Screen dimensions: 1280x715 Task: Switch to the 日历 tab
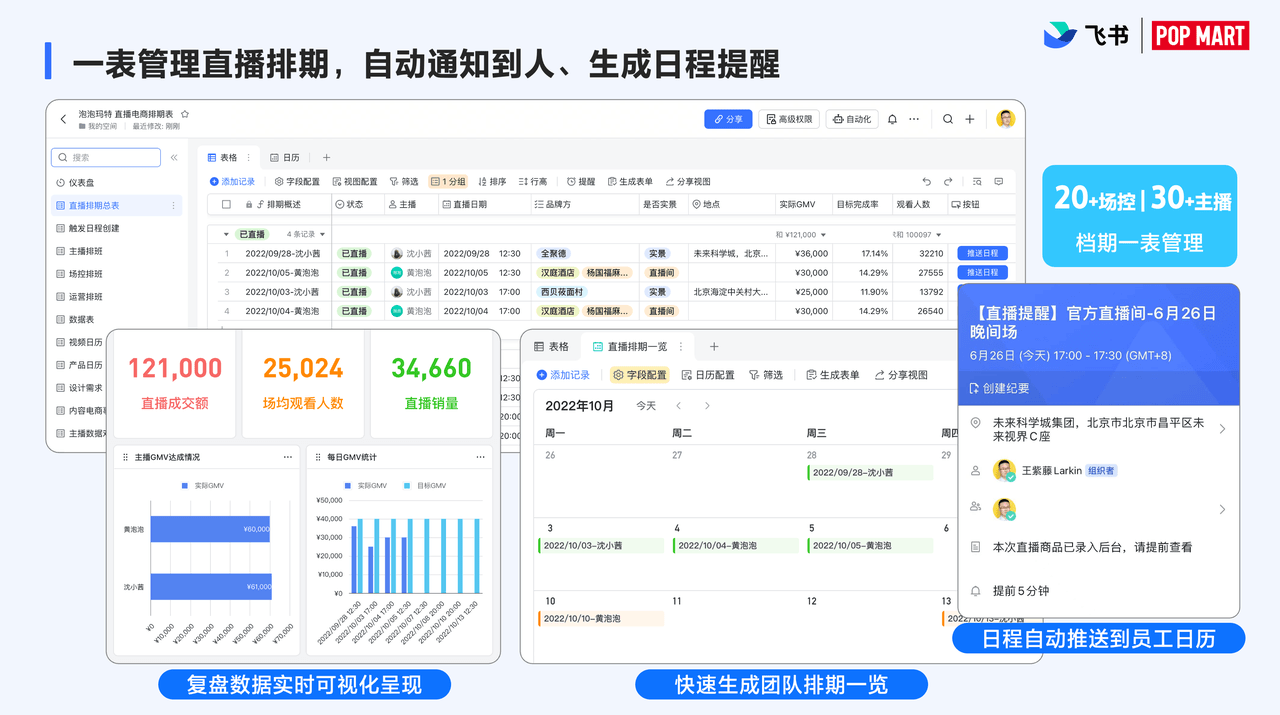tap(285, 158)
